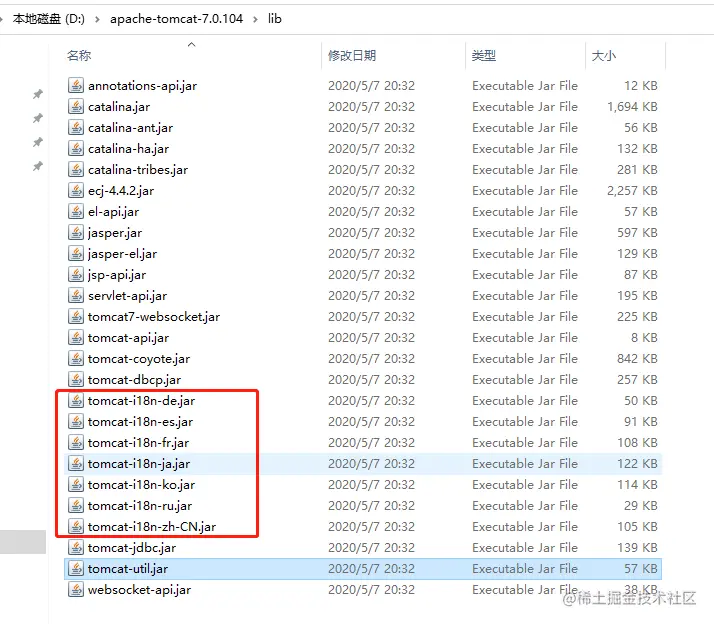This screenshot has width=714, height=624.
Task: Click the 122 KB size of tomcat-i18n-ja.jar
Action: tap(637, 464)
